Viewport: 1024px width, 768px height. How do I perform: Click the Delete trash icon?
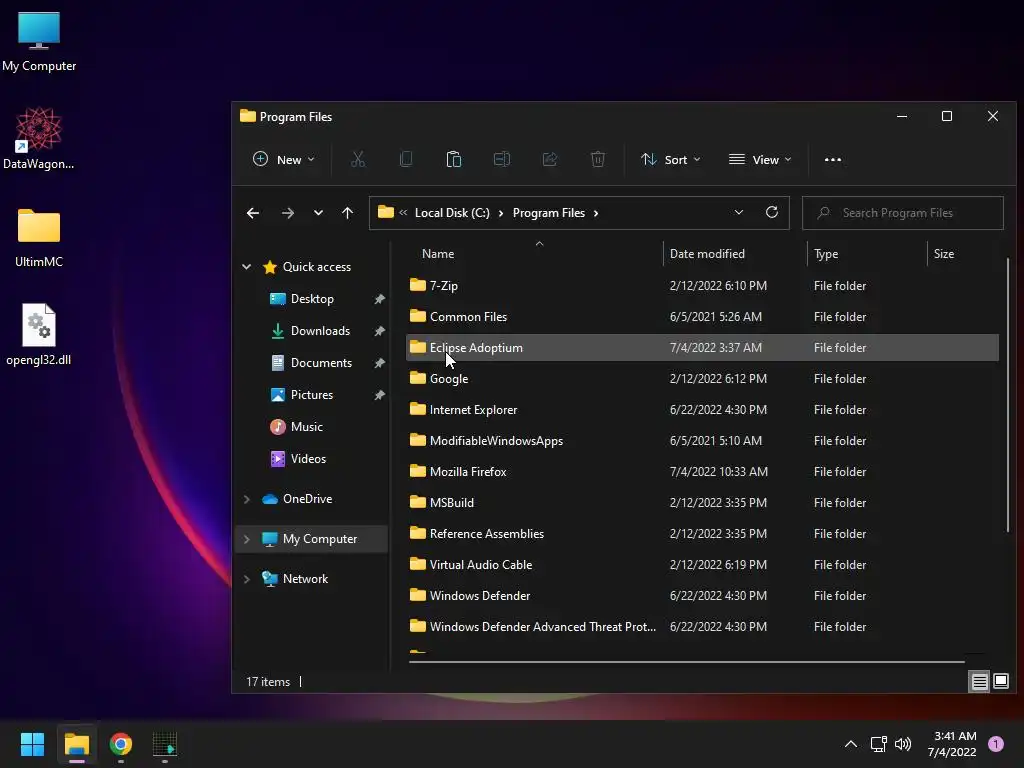598,159
